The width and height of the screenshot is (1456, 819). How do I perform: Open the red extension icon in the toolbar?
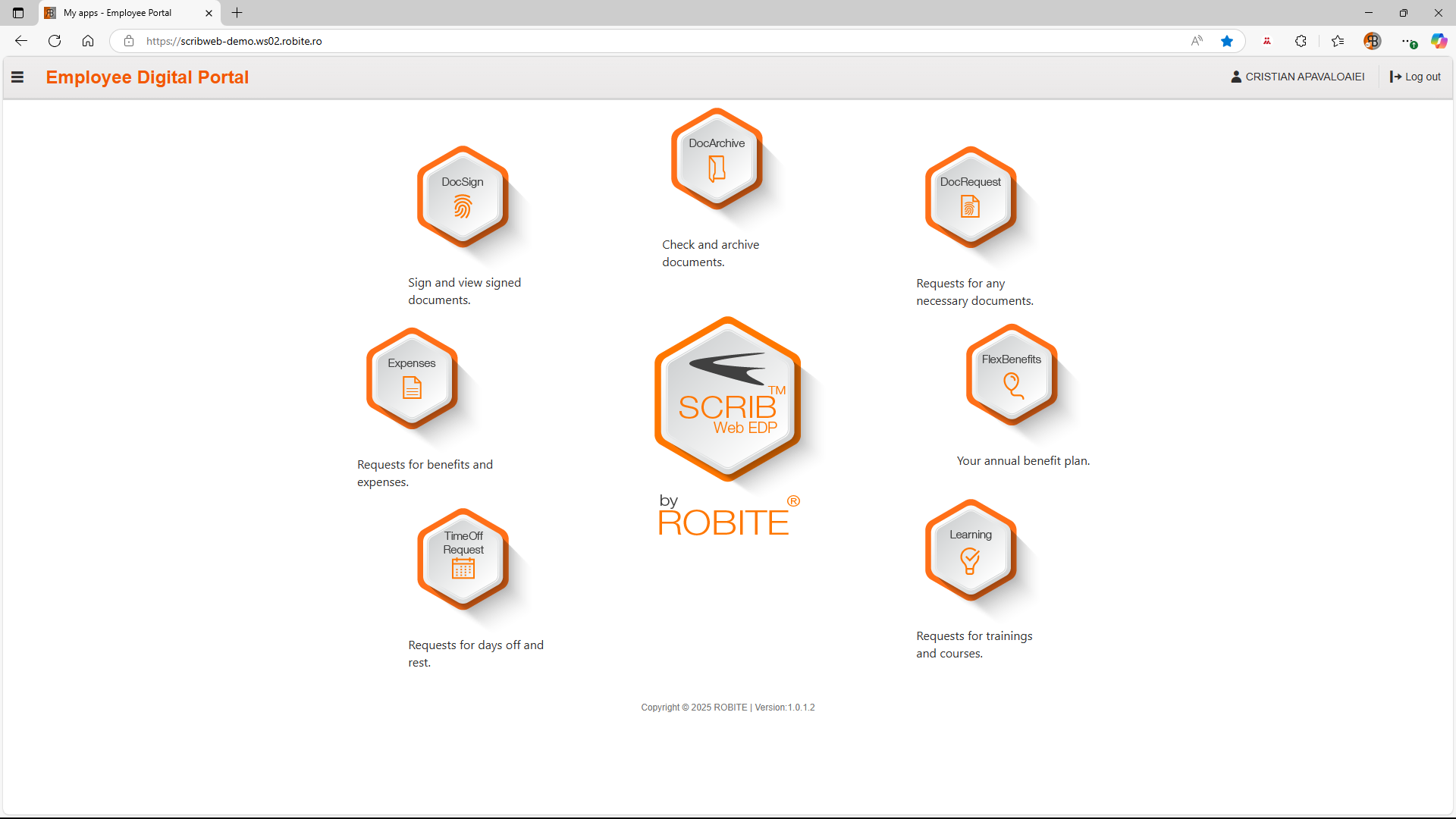[x=1267, y=41]
